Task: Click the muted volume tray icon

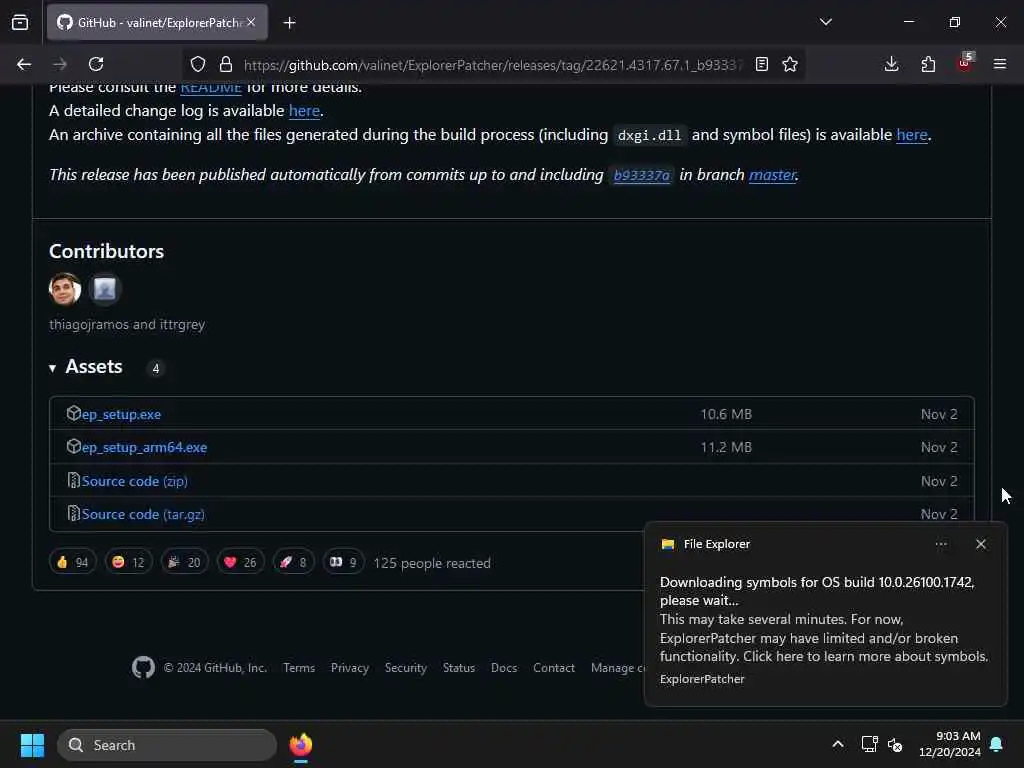Action: (x=895, y=744)
